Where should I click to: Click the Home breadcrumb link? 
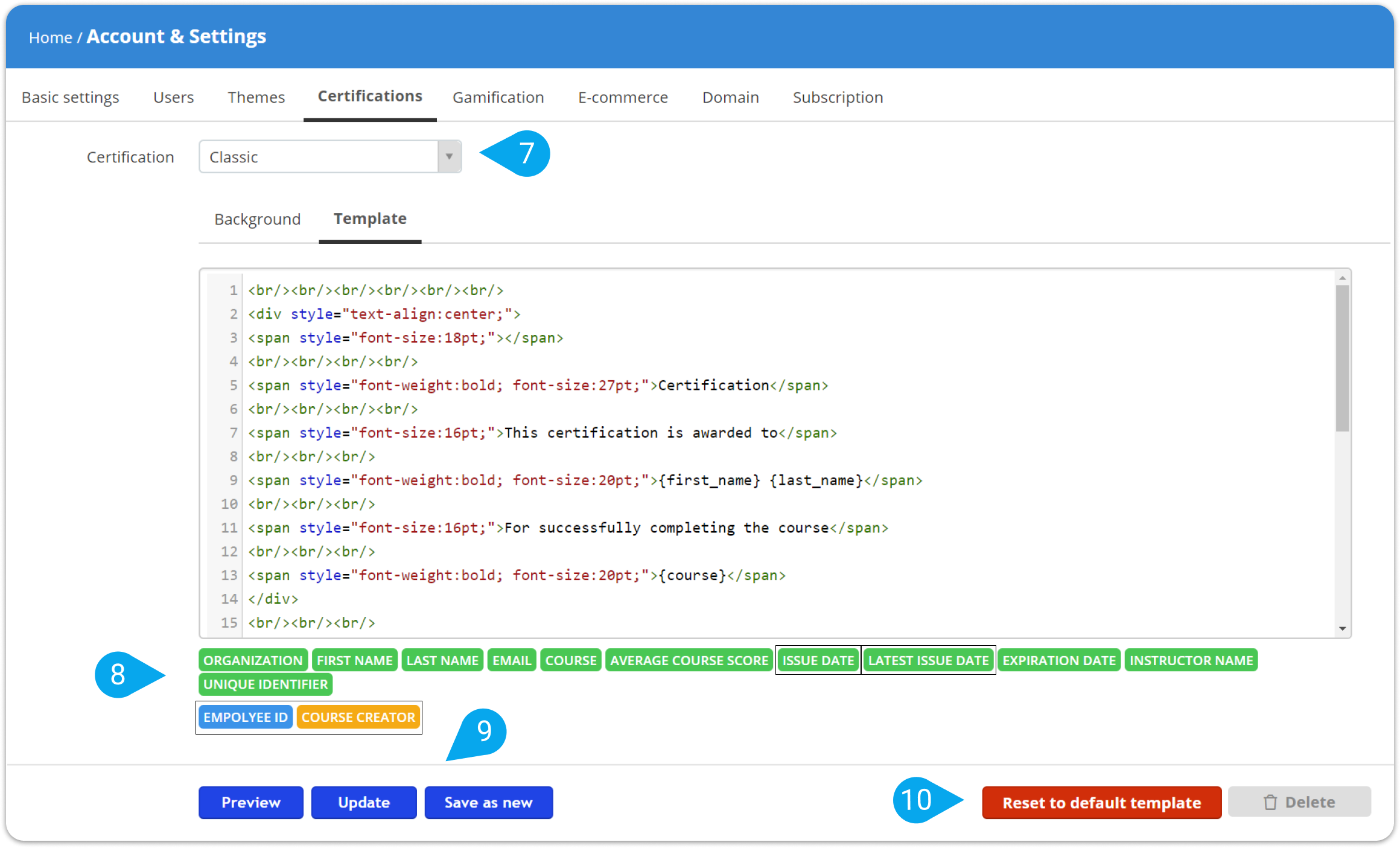coord(51,37)
